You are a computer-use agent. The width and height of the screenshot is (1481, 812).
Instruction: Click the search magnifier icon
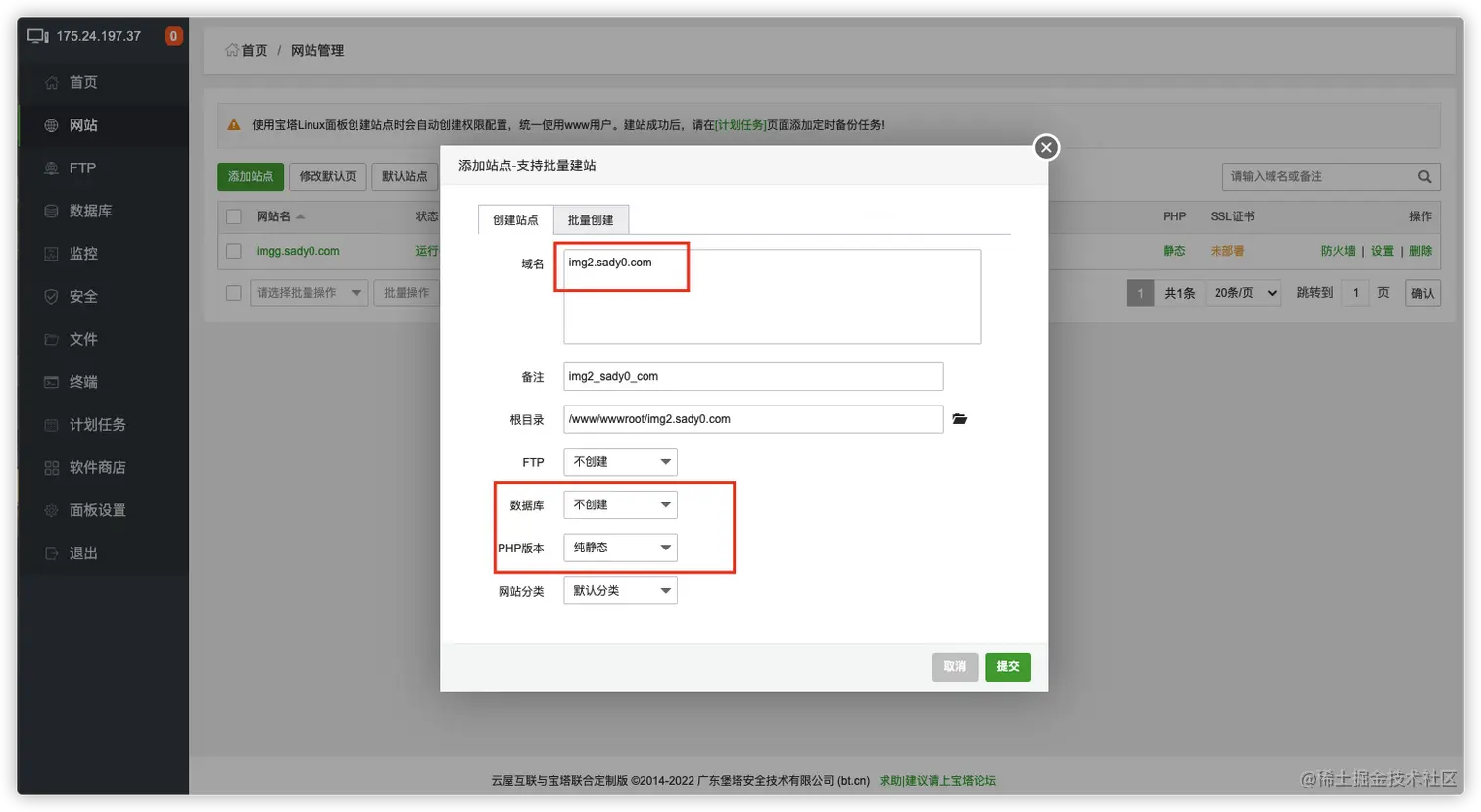1424,176
